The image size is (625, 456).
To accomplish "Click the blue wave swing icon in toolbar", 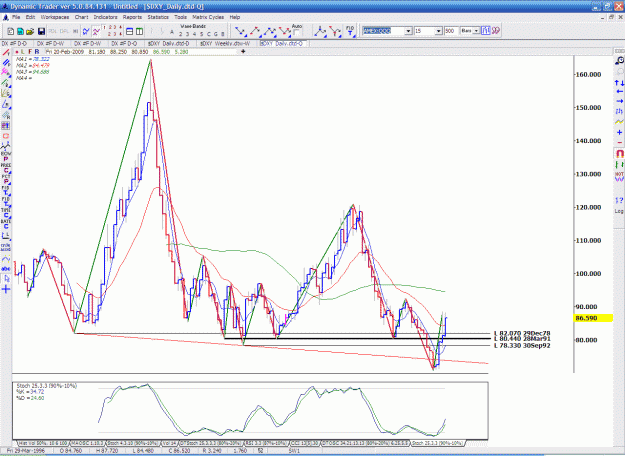I will pyautogui.click(x=86, y=31).
